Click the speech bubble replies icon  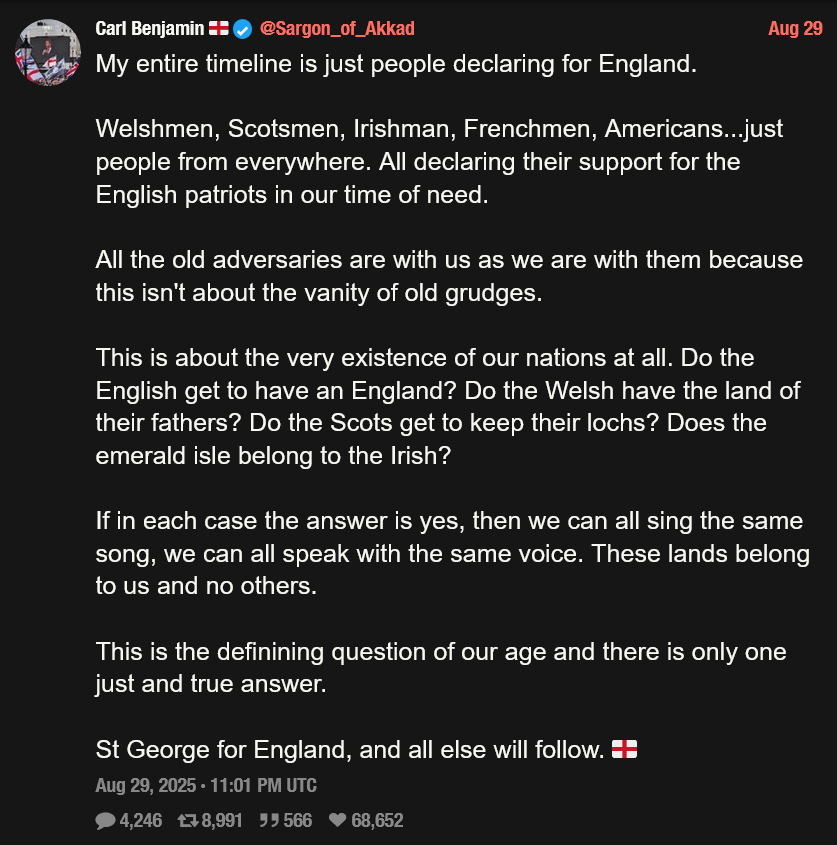pos(105,821)
